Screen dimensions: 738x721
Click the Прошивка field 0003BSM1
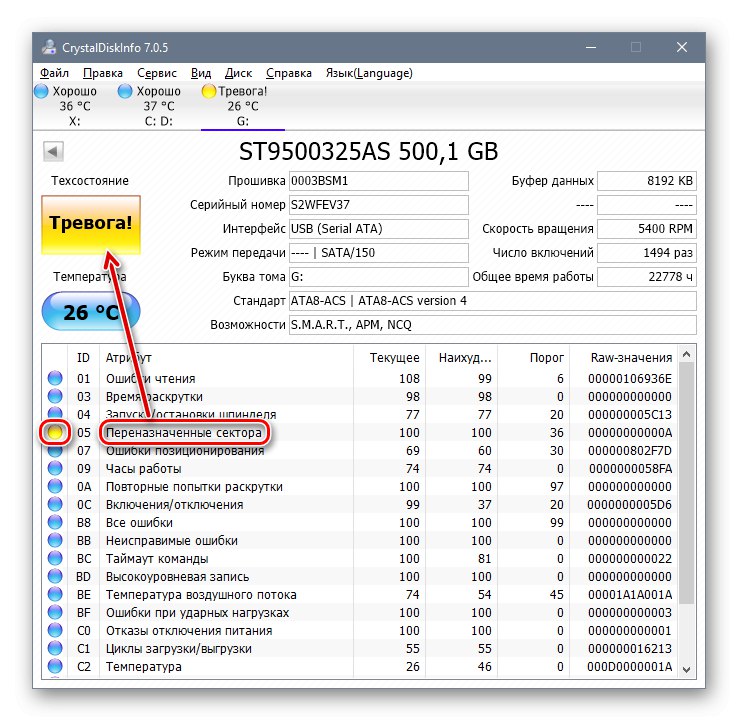(x=378, y=181)
